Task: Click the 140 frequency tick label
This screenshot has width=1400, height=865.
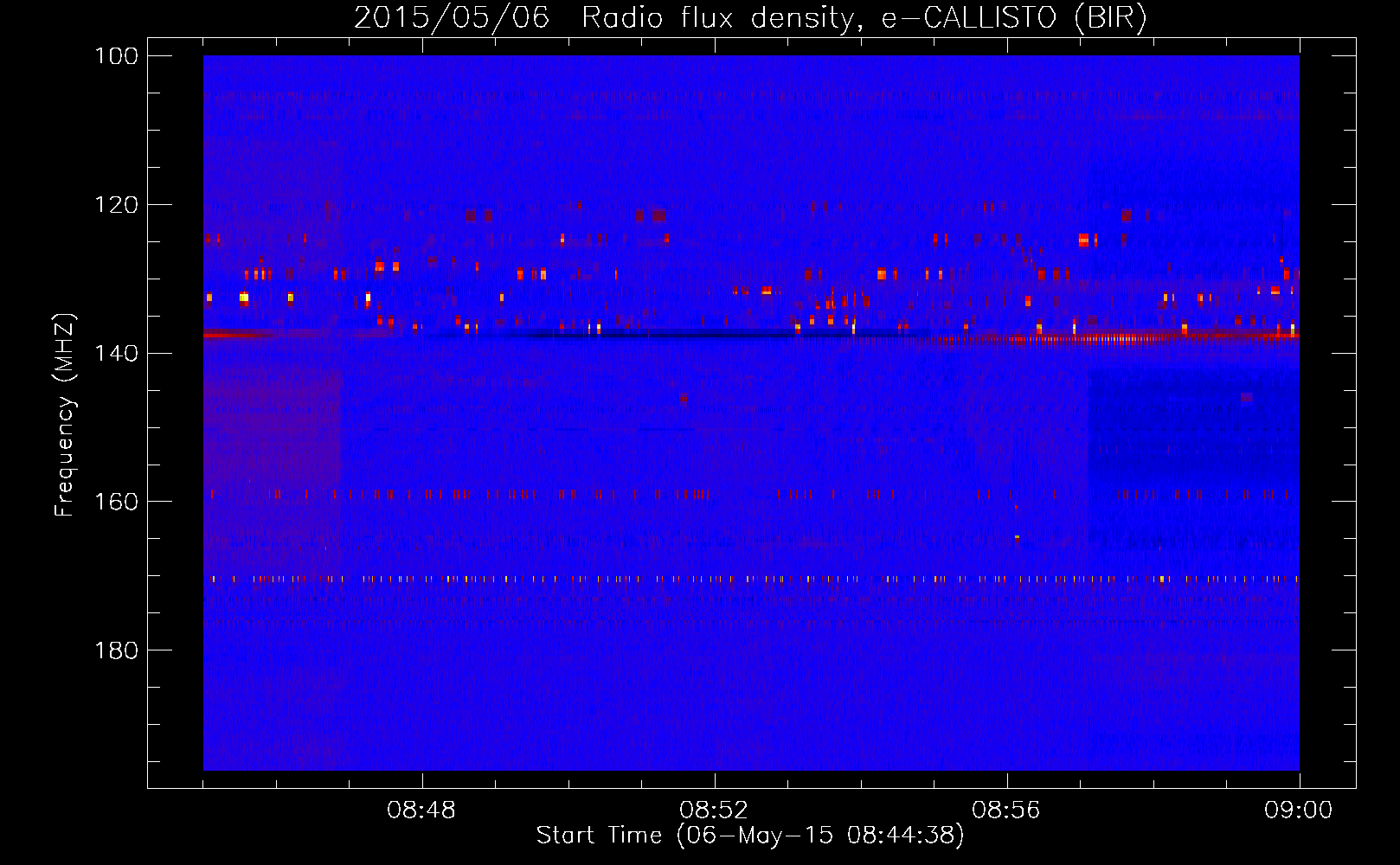Action: pyautogui.click(x=115, y=353)
